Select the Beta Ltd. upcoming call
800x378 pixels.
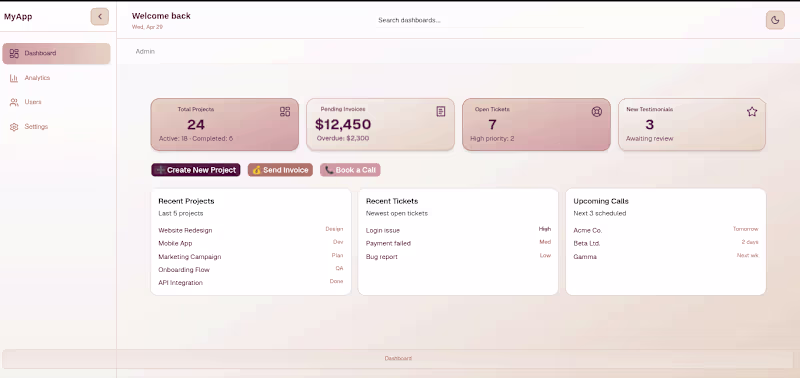666,243
